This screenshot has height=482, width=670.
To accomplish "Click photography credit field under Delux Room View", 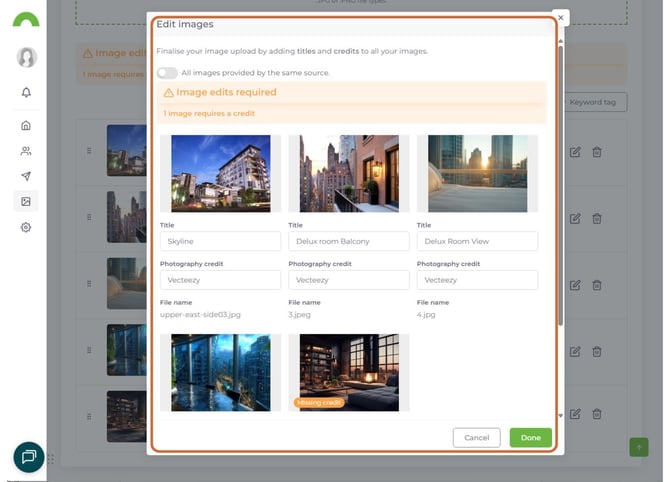I will pyautogui.click(x=477, y=280).
